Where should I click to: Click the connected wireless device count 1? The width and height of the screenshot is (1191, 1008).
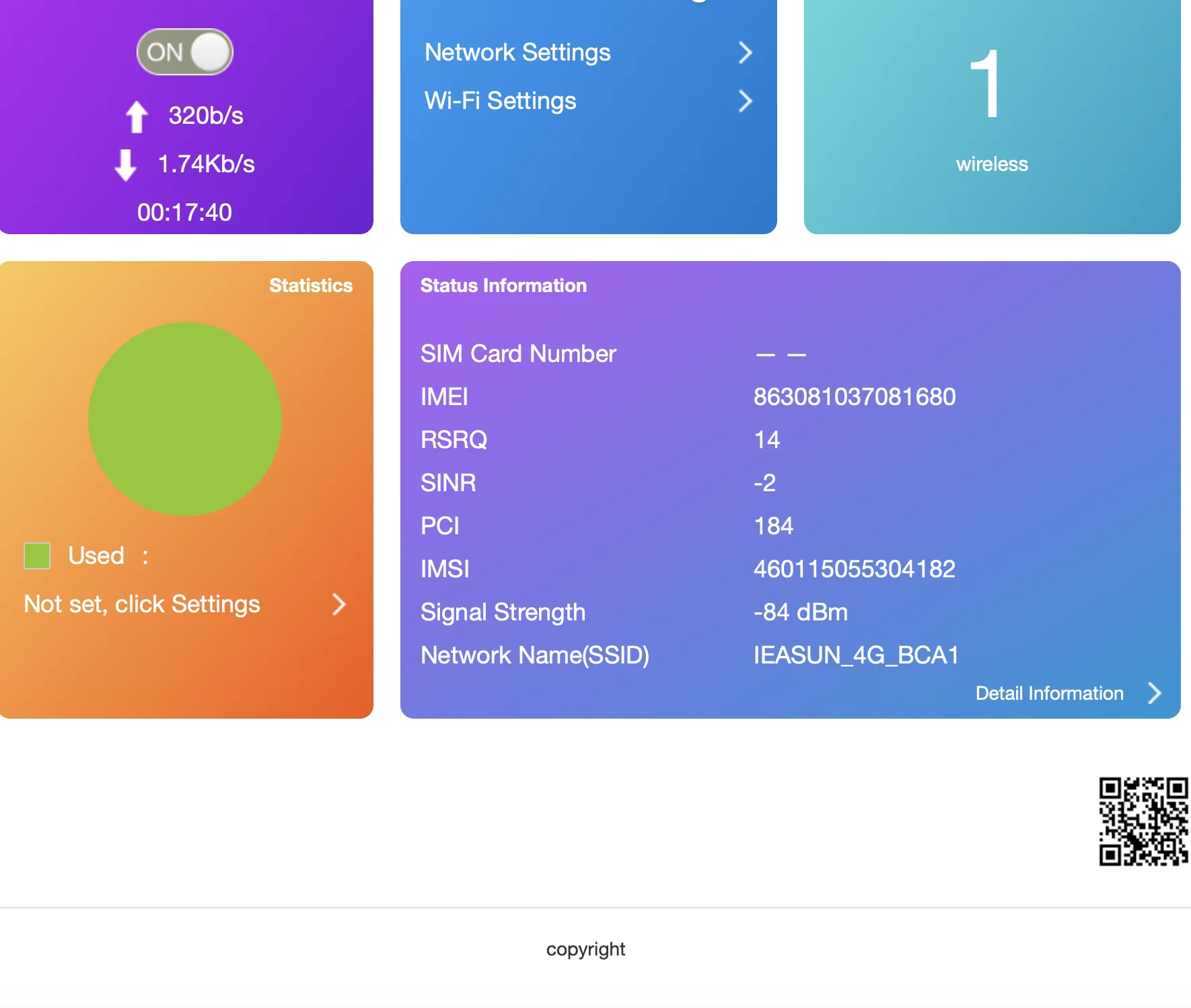point(986,85)
